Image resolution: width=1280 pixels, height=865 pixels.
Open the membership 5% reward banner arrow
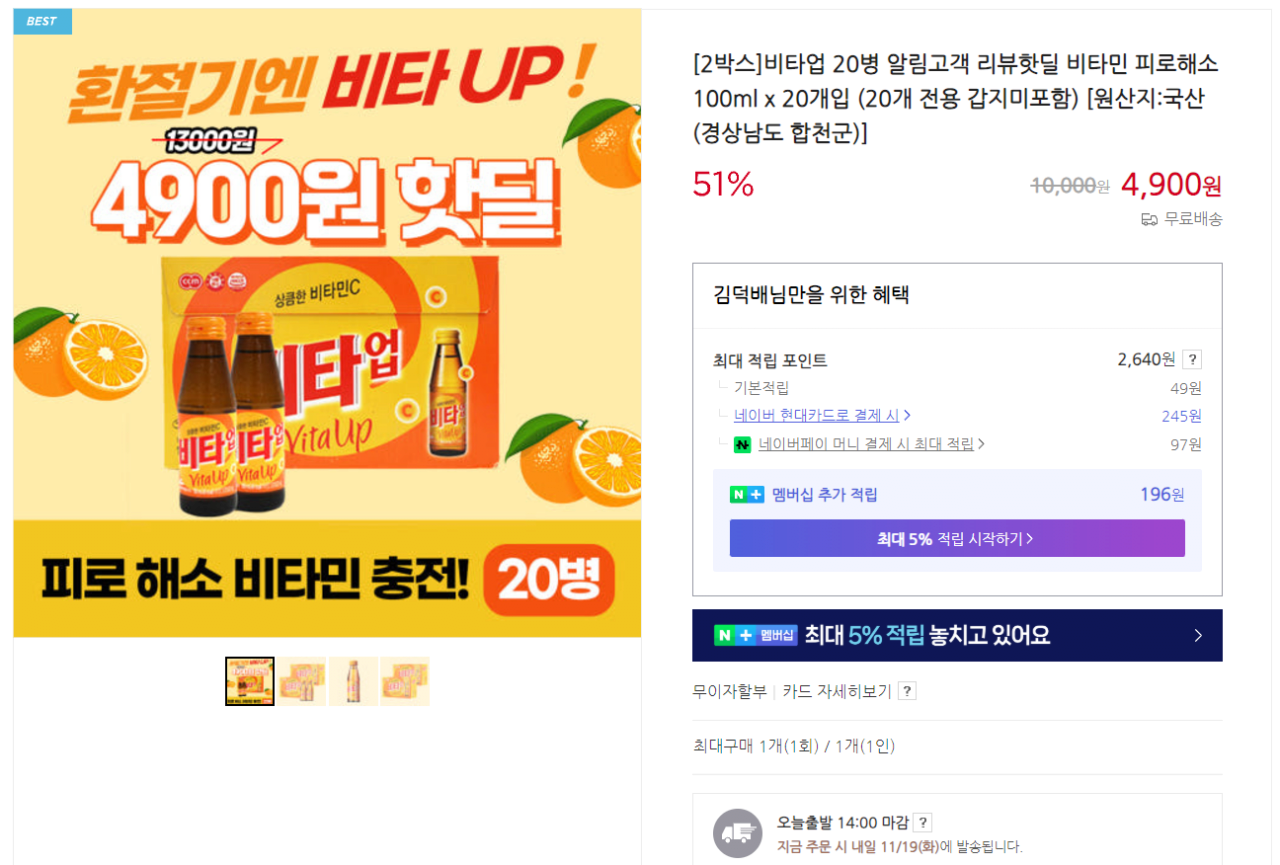[x=1198, y=636]
